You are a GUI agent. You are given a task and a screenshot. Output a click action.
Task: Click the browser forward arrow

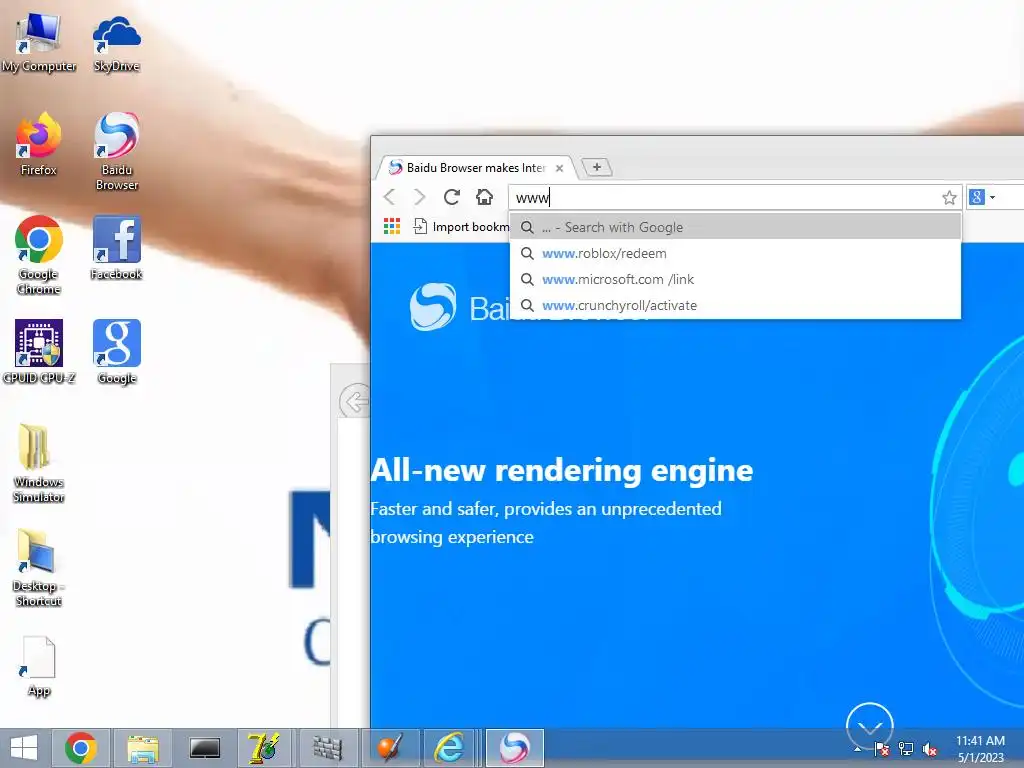click(420, 197)
